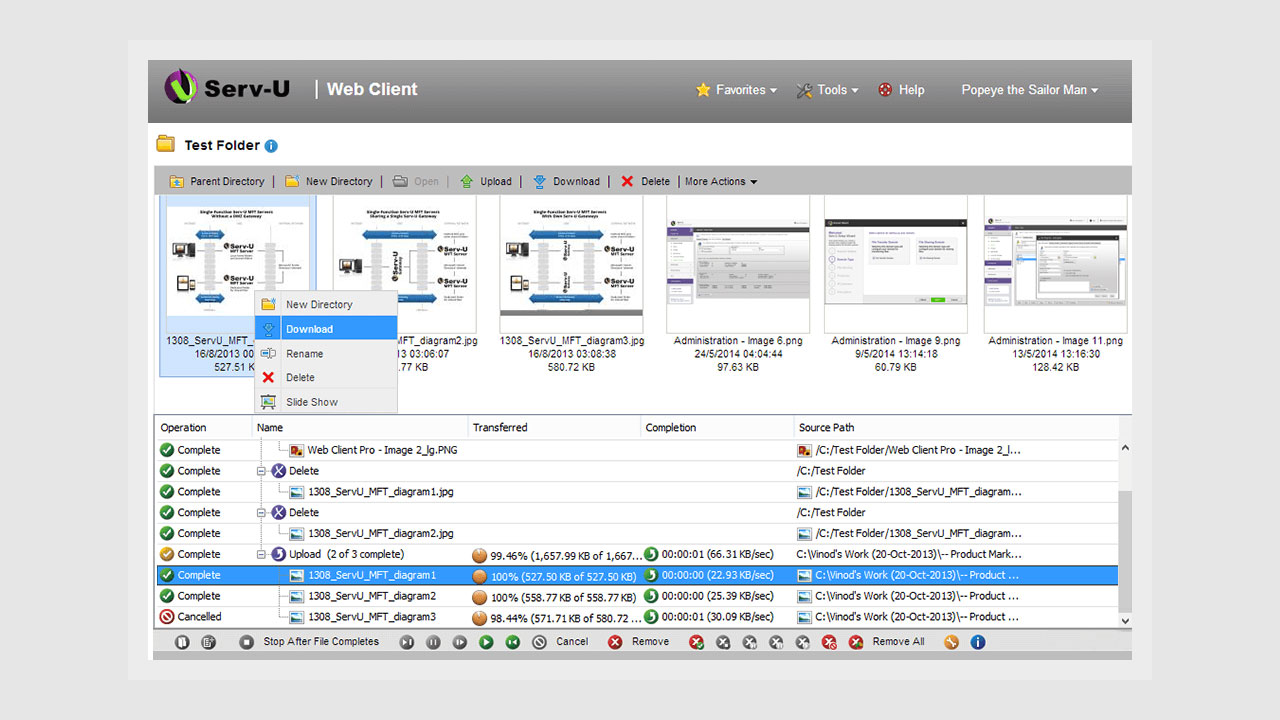Select the 1308_ServU_MFT_diagram2 upload row
The height and width of the screenshot is (720, 1280).
(636, 596)
